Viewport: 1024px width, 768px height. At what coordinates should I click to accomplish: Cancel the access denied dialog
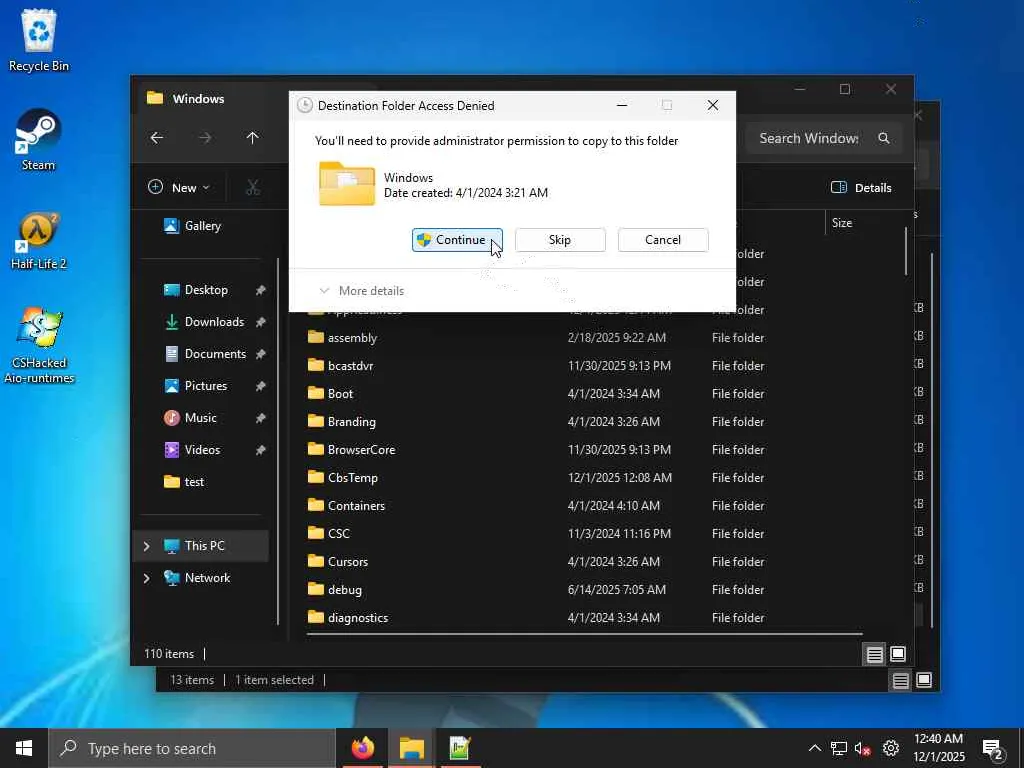click(x=663, y=240)
